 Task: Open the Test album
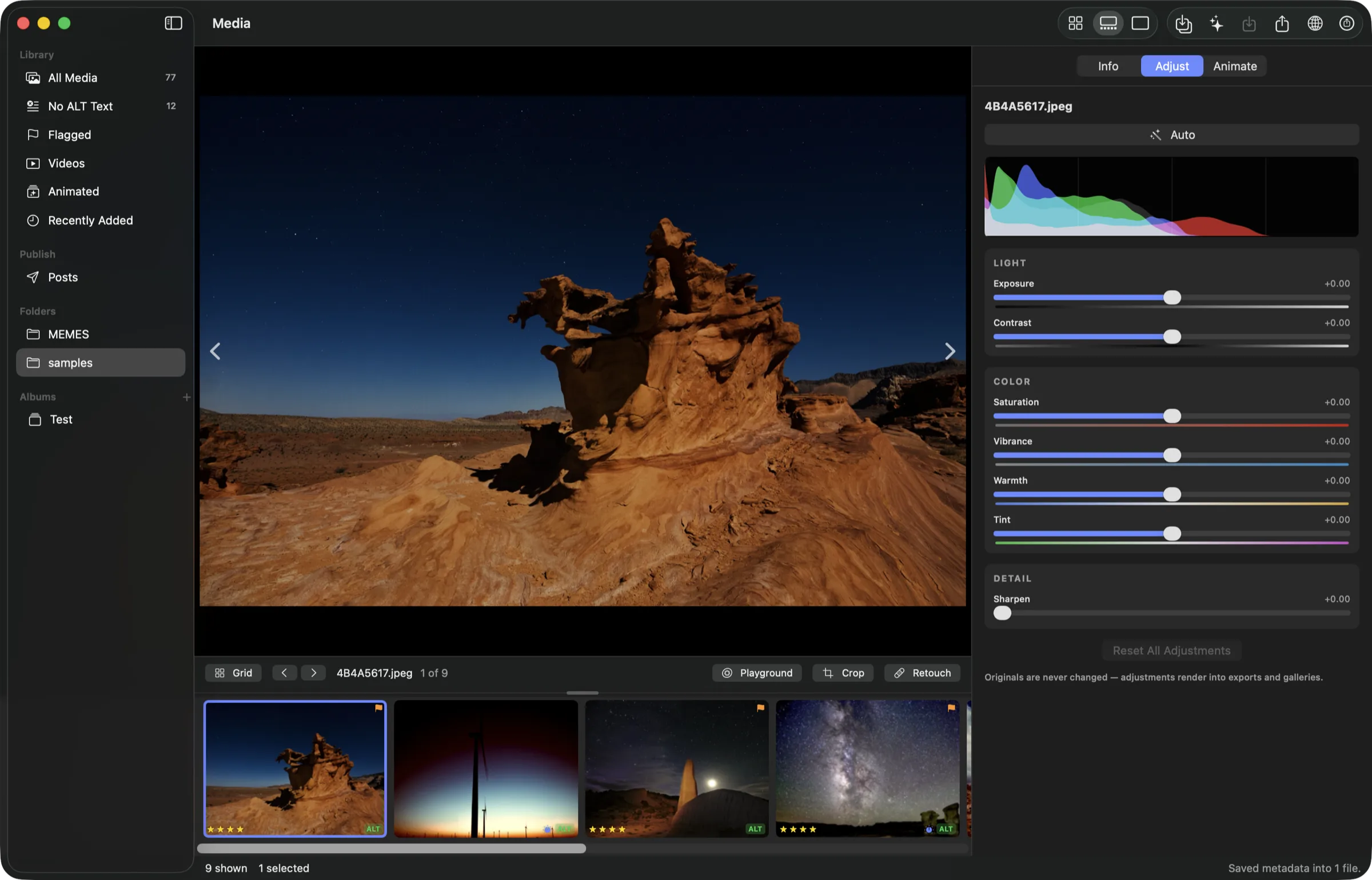[x=101, y=419]
